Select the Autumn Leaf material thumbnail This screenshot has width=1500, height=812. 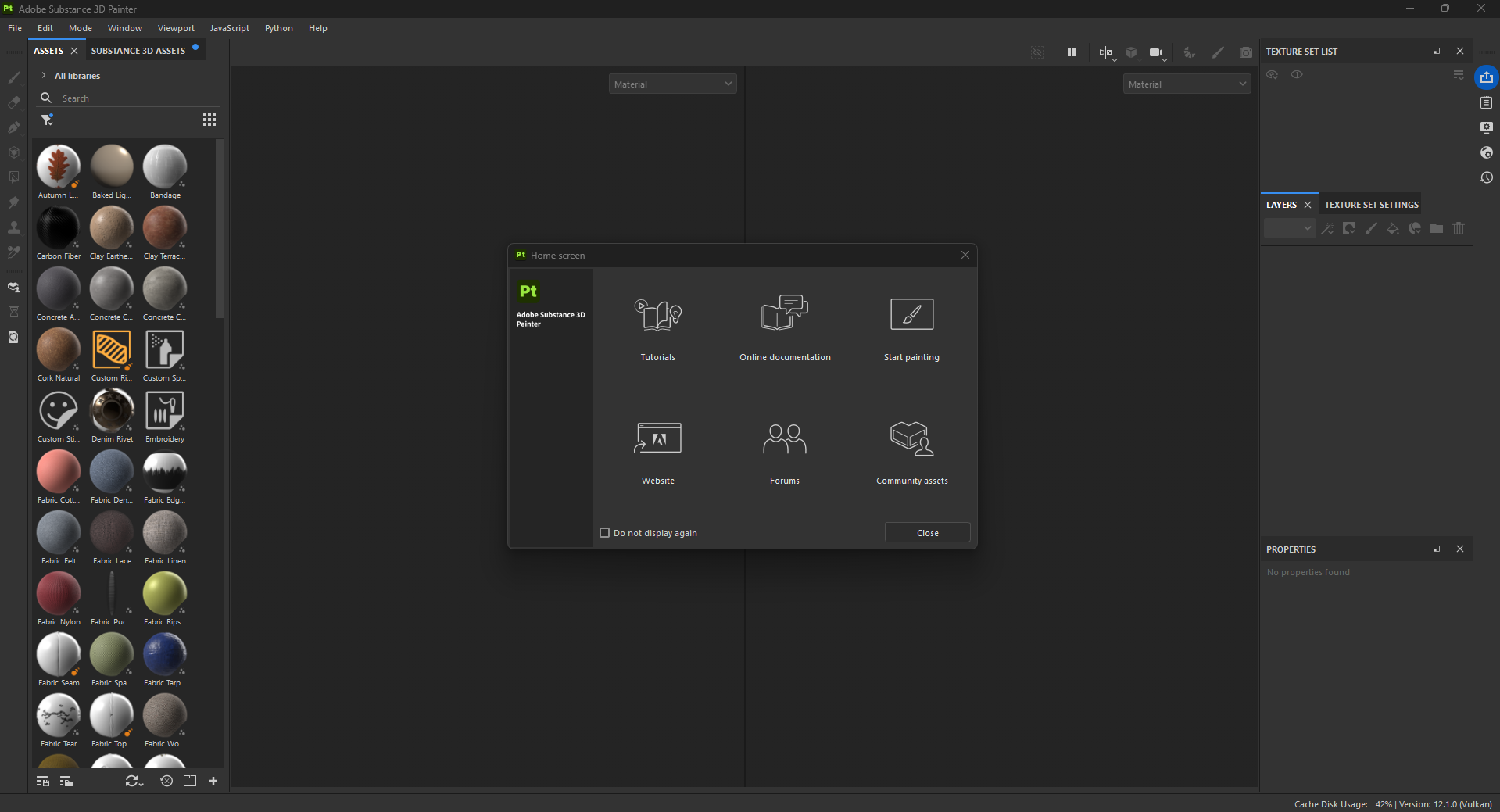(x=59, y=166)
